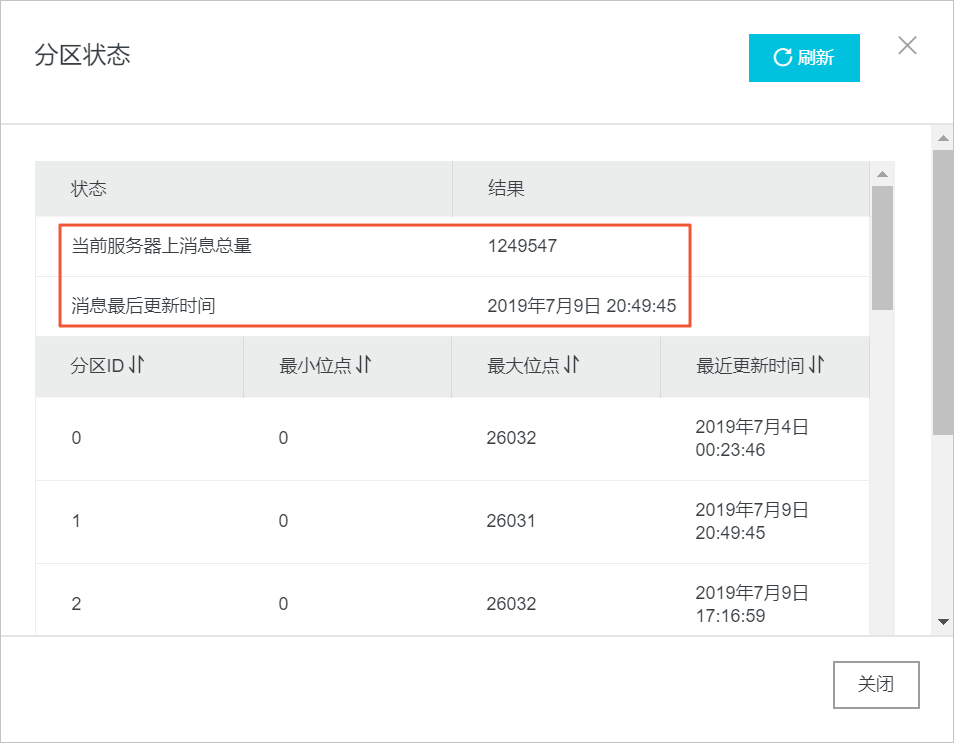The image size is (954, 743).
Task: Sort by 最近更新时间 column arrows
Action: (816, 365)
